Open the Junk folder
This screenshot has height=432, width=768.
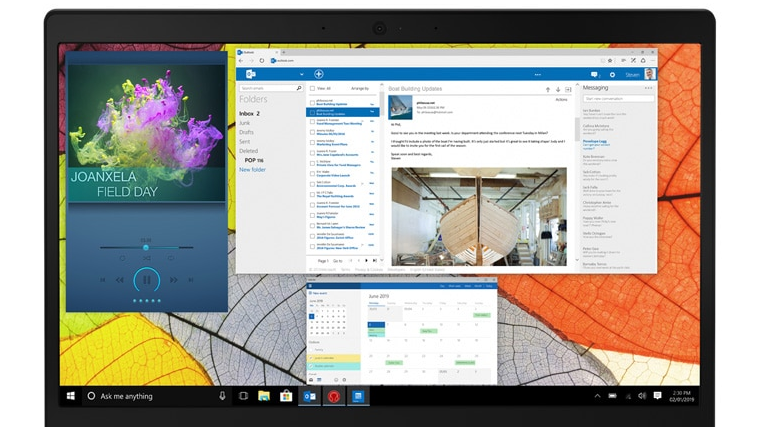(244, 123)
